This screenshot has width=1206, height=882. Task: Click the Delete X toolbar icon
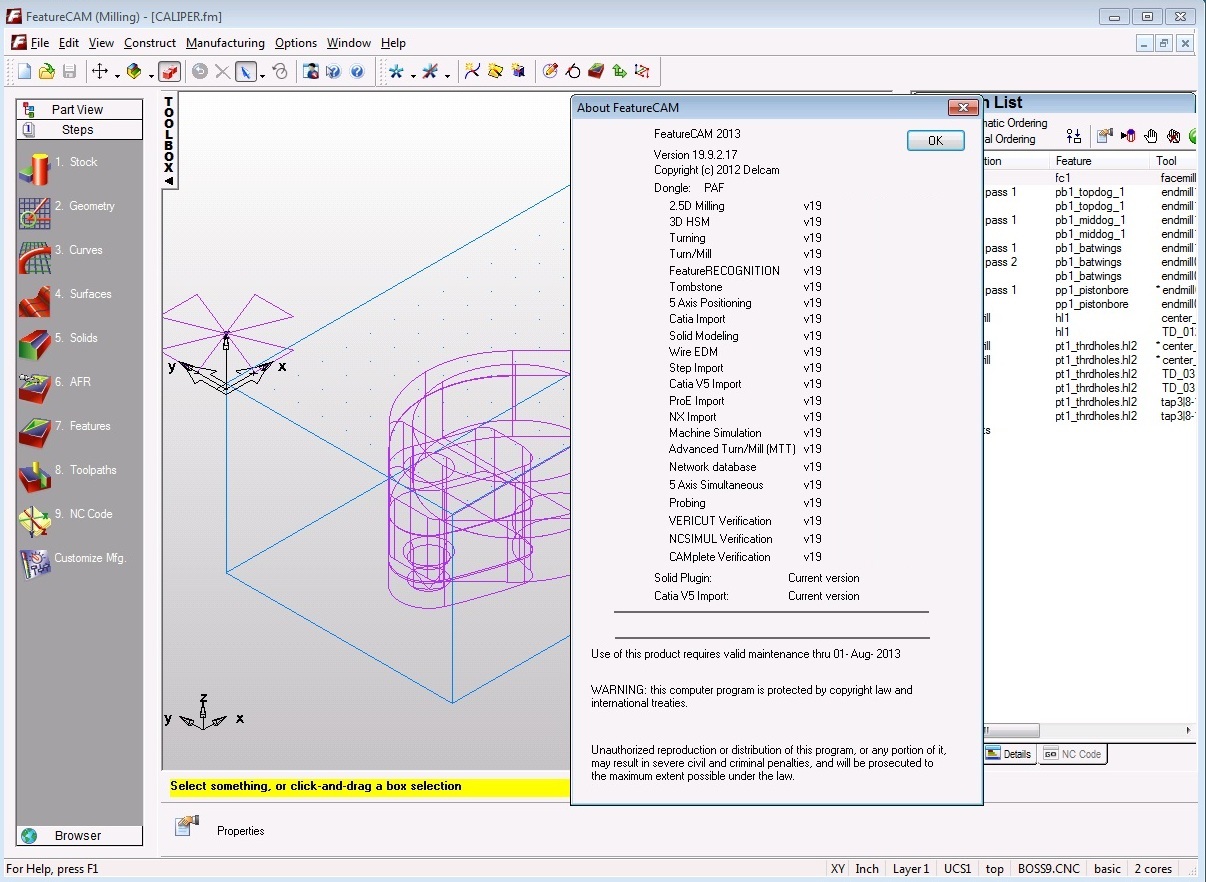click(222, 72)
